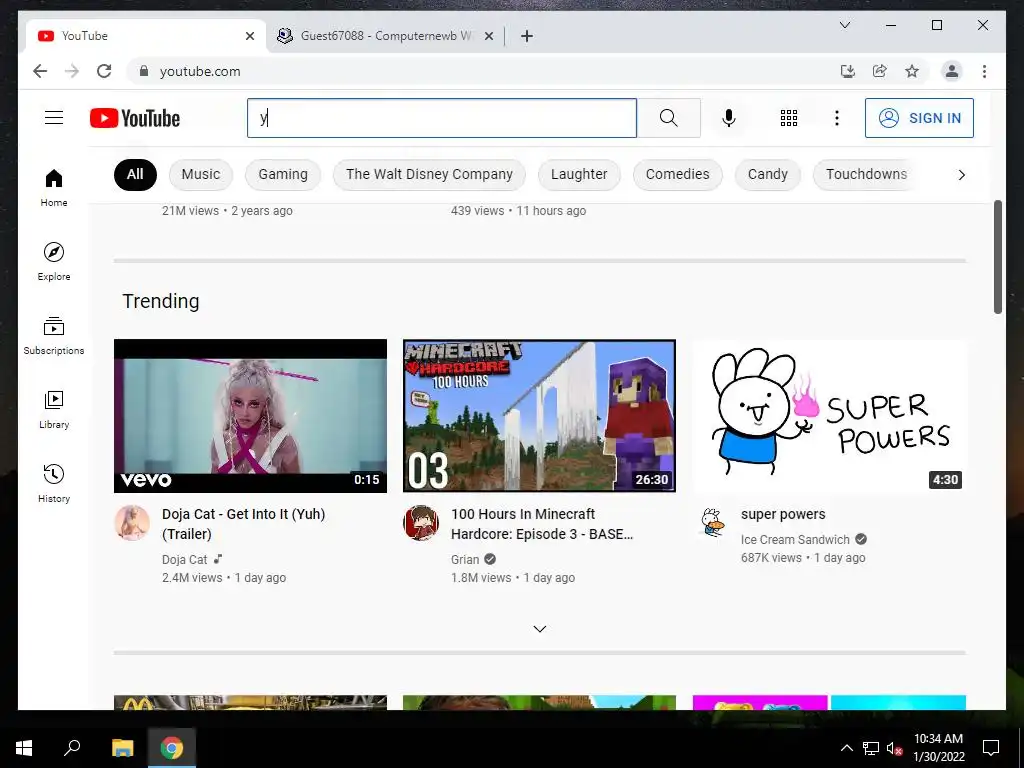The image size is (1024, 768).
Task: Open a new browser tab
Action: tap(526, 36)
